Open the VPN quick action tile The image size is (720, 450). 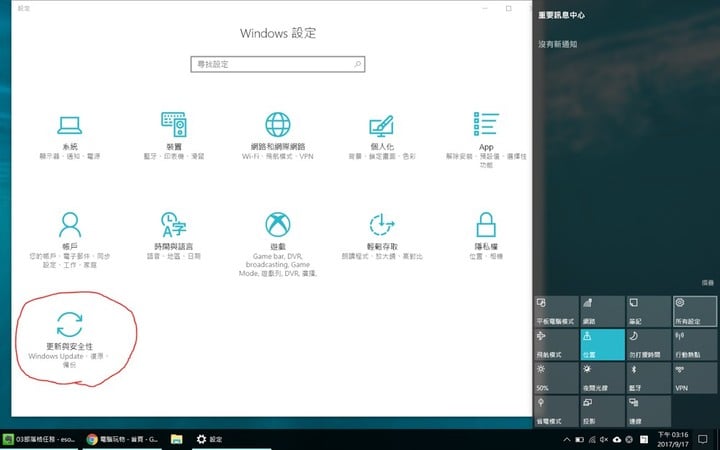pos(695,378)
